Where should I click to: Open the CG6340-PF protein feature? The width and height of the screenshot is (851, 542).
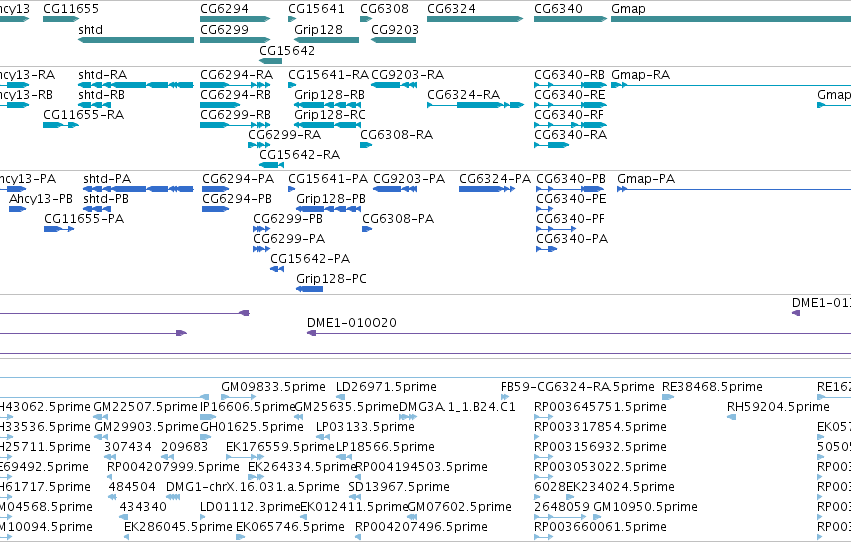556,229
